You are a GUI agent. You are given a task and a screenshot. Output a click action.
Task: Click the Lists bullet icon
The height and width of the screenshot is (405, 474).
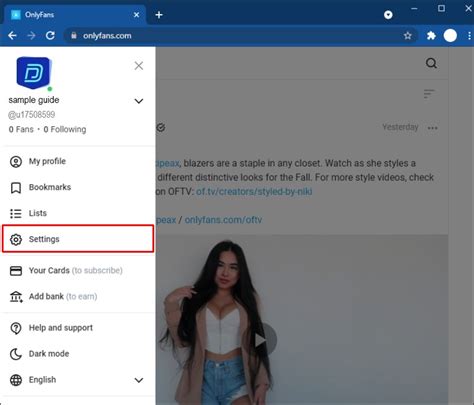pos(16,213)
